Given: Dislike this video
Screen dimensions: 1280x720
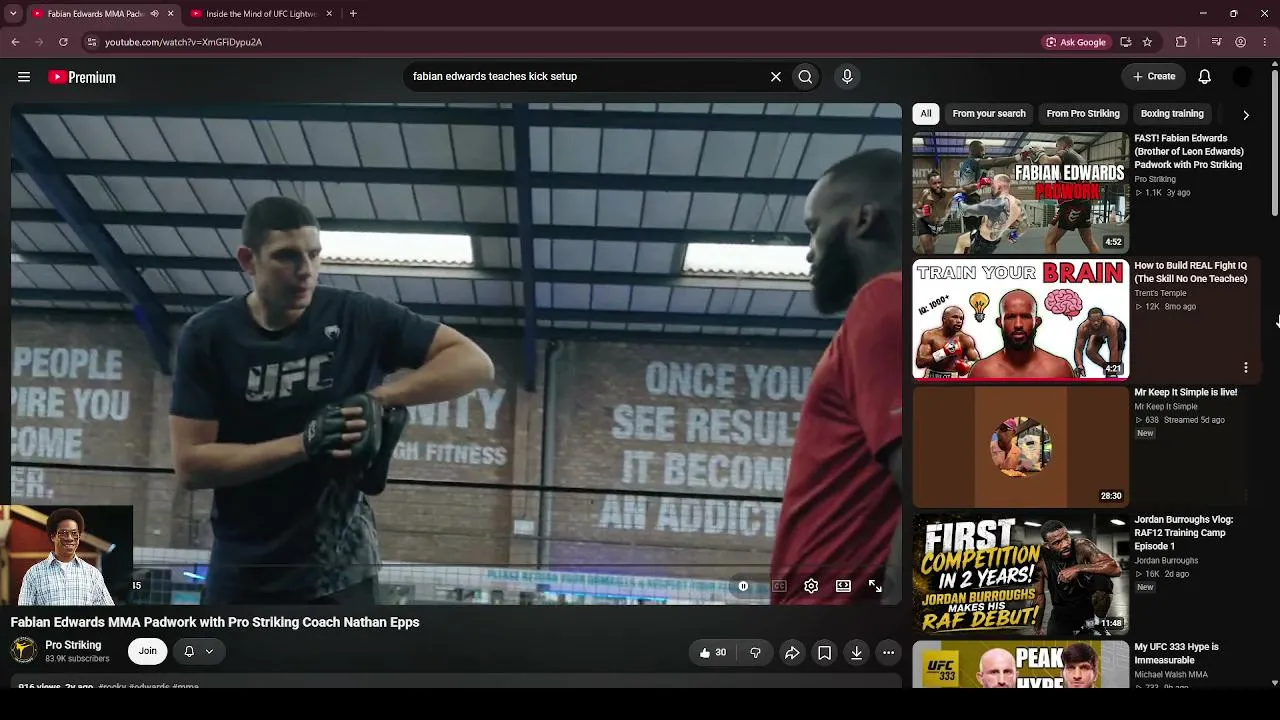Looking at the screenshot, I should click(x=755, y=653).
